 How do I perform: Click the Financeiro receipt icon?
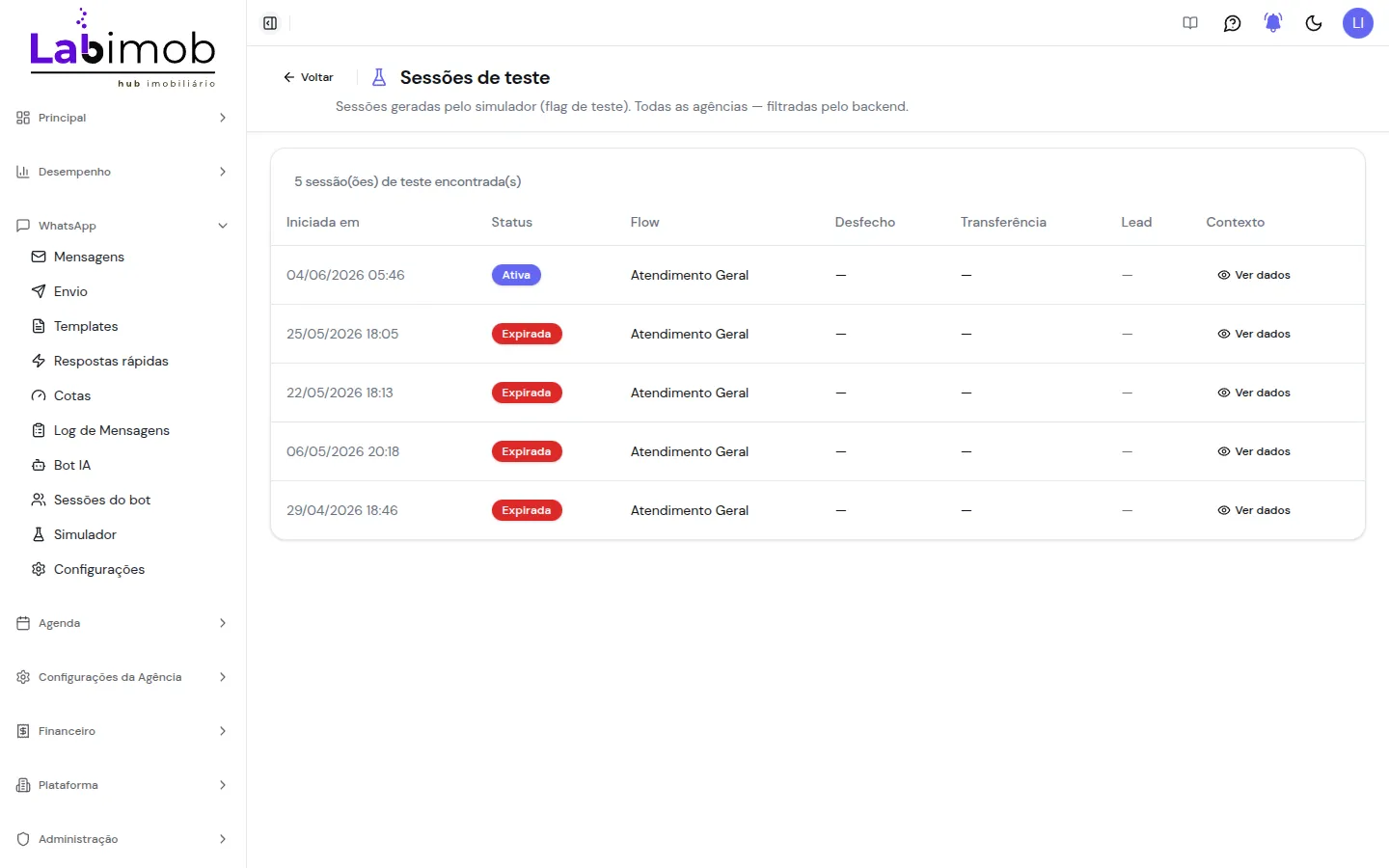[23, 731]
